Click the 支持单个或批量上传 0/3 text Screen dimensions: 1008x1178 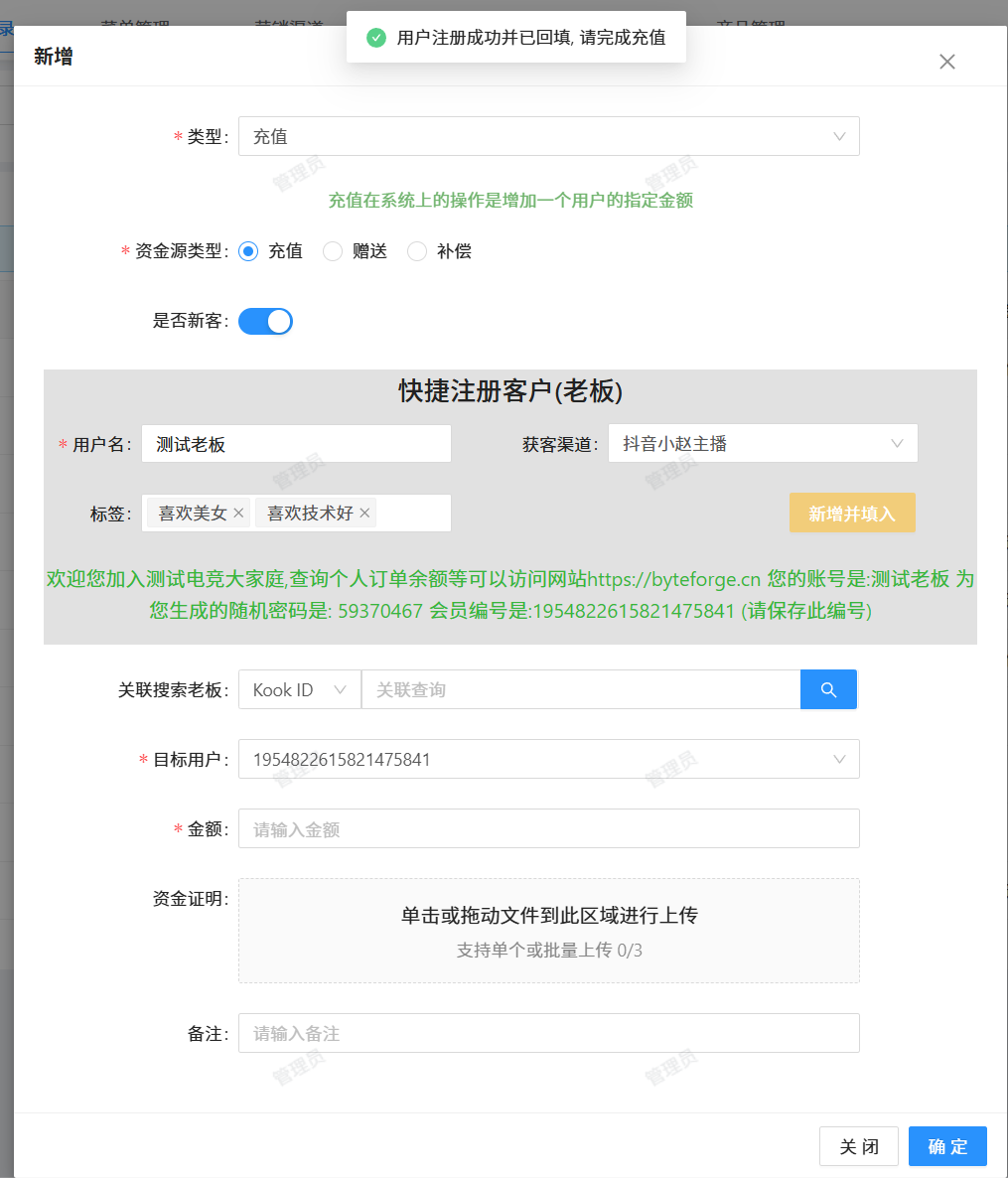coord(549,951)
